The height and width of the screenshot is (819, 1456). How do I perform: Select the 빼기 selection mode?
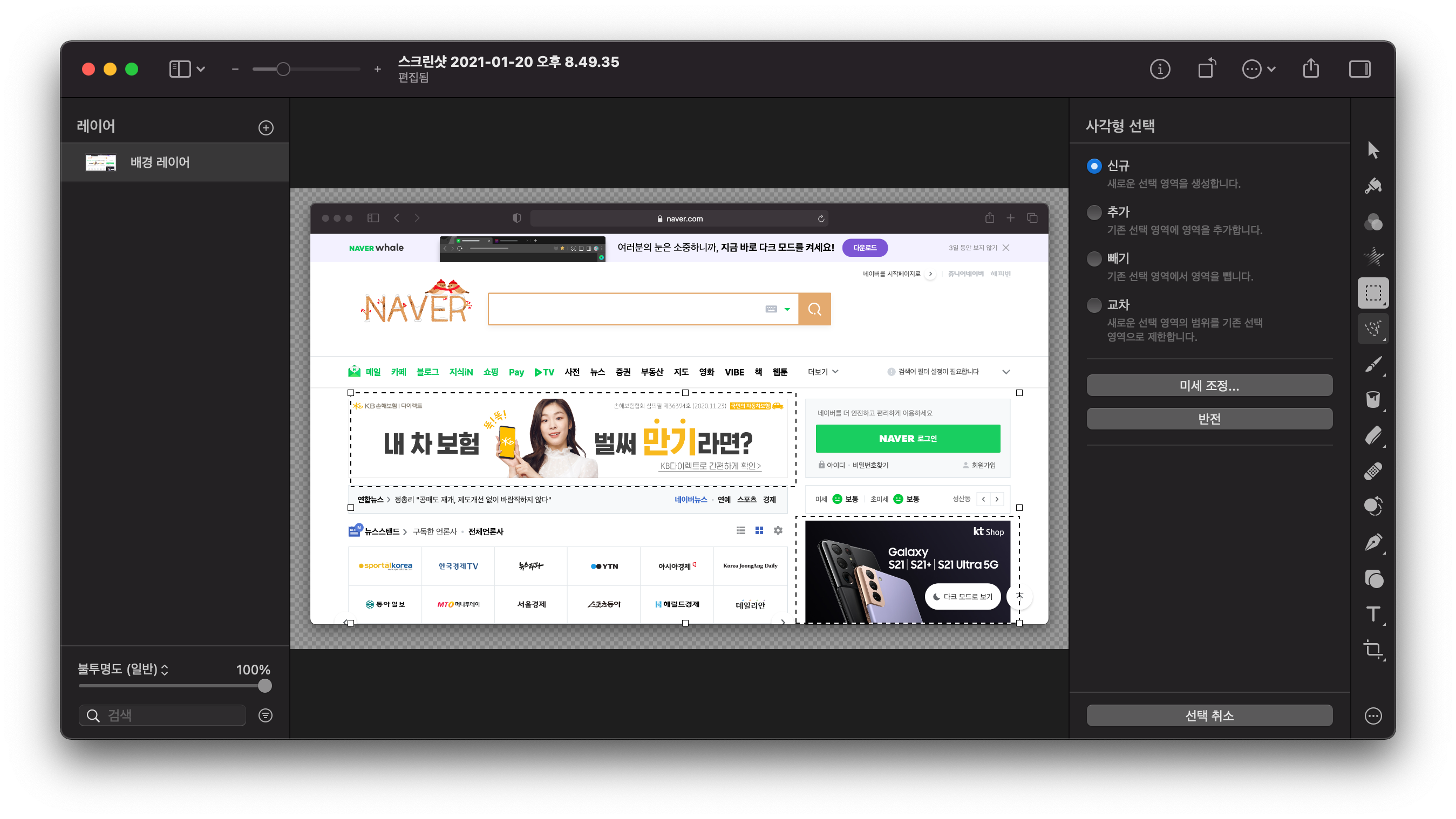pos(1094,259)
